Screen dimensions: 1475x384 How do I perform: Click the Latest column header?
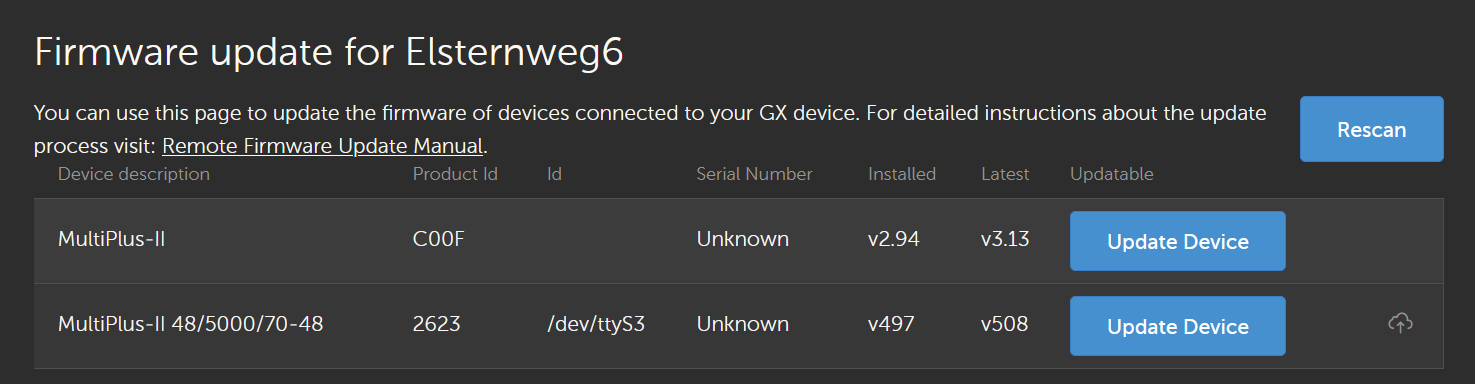click(x=1005, y=174)
